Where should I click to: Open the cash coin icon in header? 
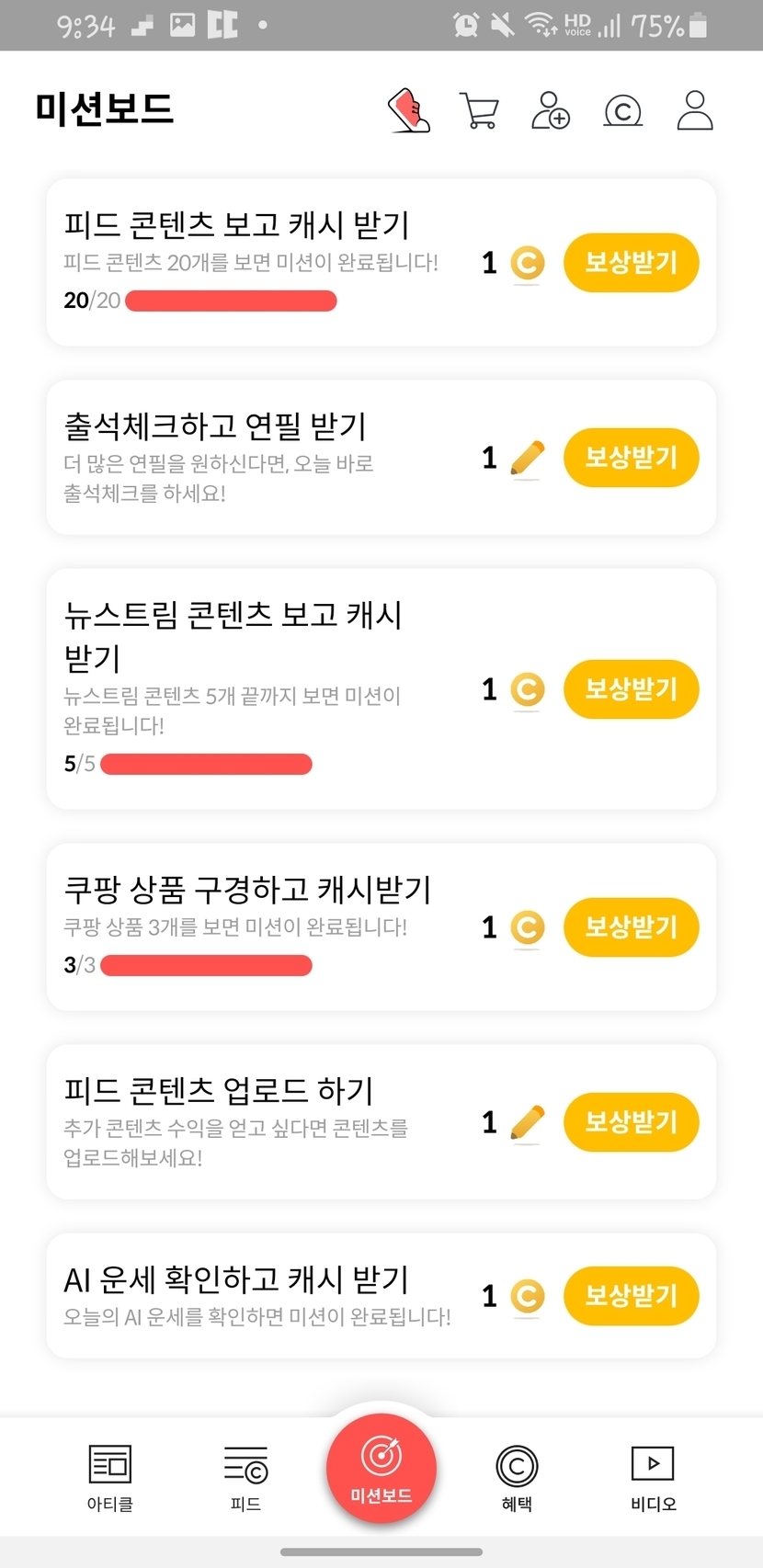(x=622, y=111)
